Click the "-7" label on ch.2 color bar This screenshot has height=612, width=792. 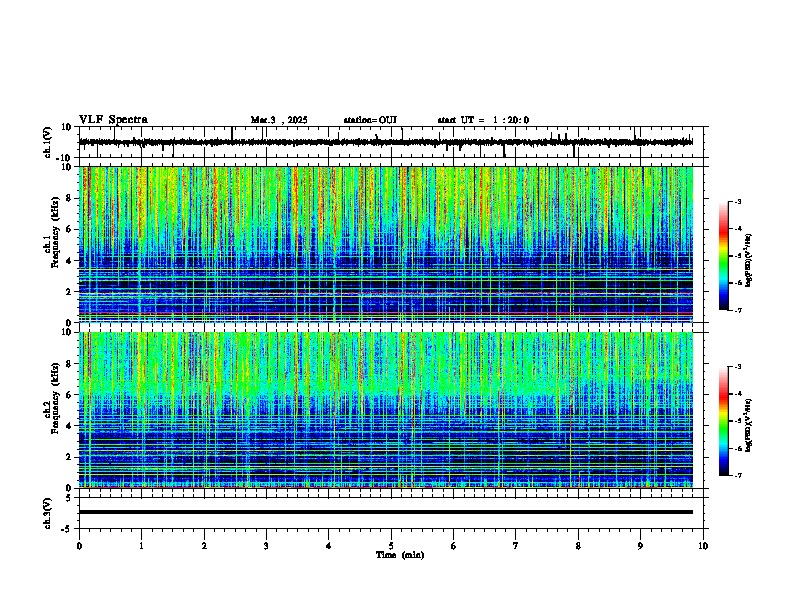(737, 475)
